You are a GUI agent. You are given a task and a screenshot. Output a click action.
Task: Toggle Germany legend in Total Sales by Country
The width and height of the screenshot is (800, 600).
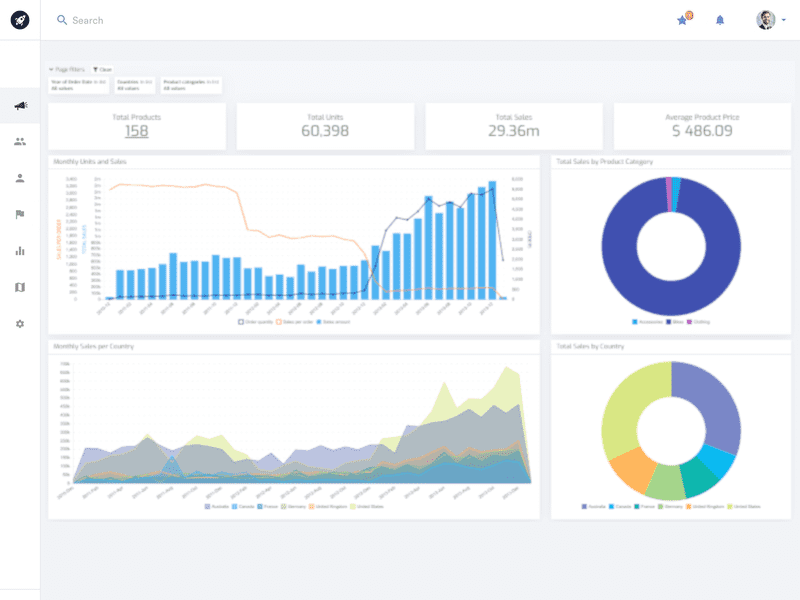pos(670,507)
